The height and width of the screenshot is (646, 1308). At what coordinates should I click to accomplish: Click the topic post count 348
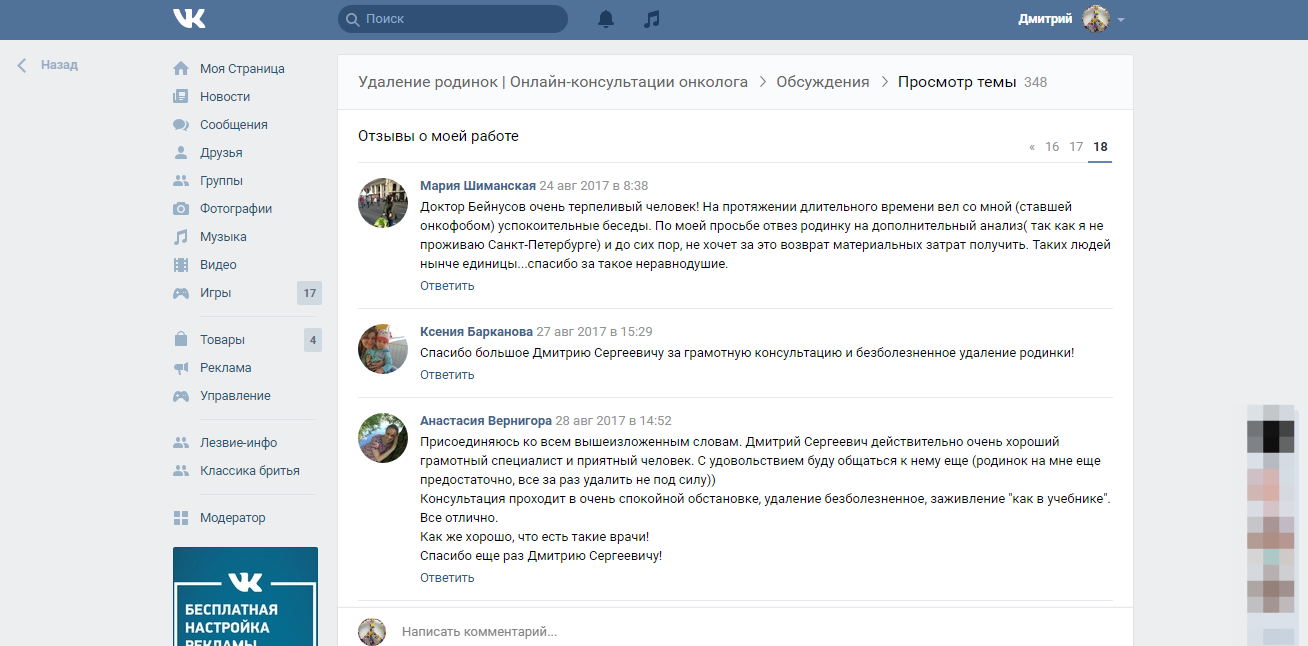(x=1036, y=82)
